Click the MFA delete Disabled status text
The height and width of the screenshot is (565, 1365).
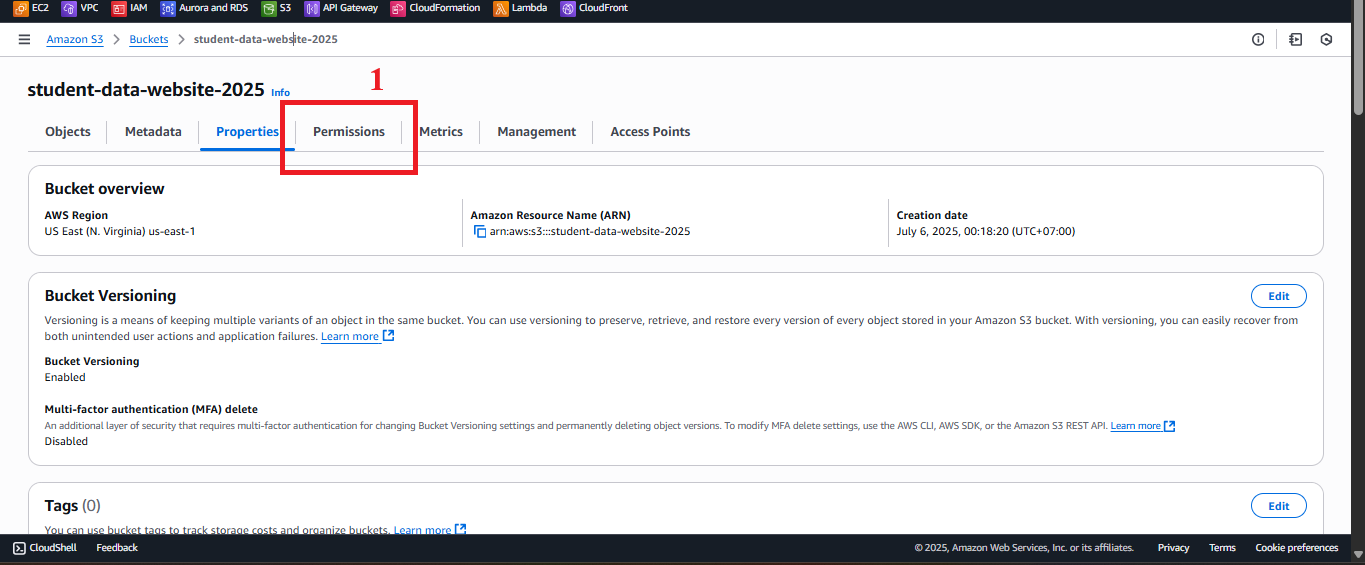pos(66,441)
